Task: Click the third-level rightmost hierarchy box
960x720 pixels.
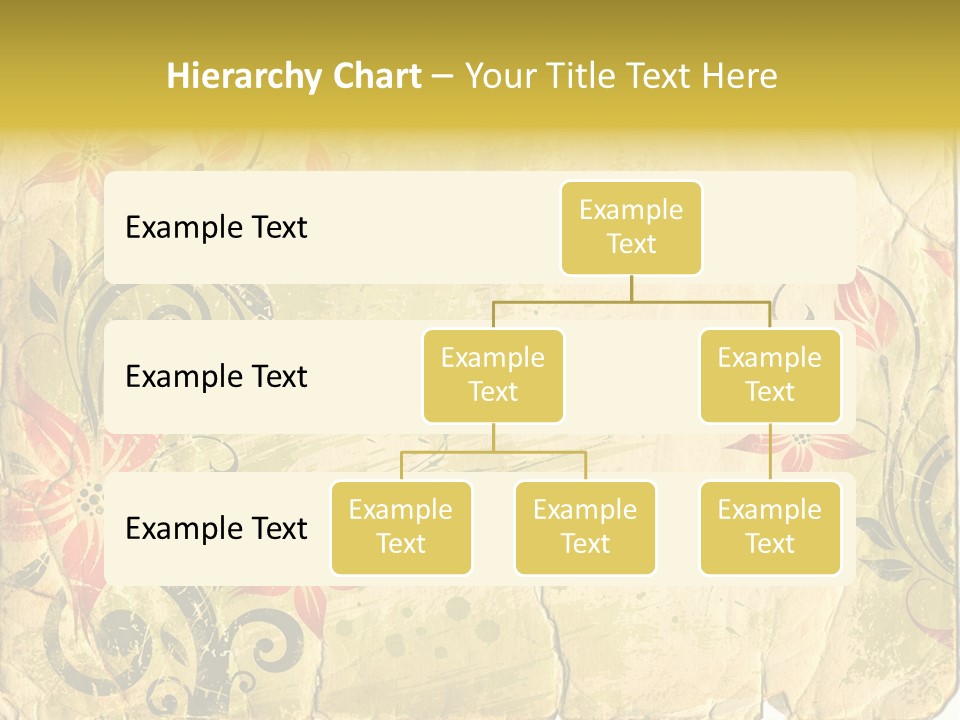Action: 770,528
